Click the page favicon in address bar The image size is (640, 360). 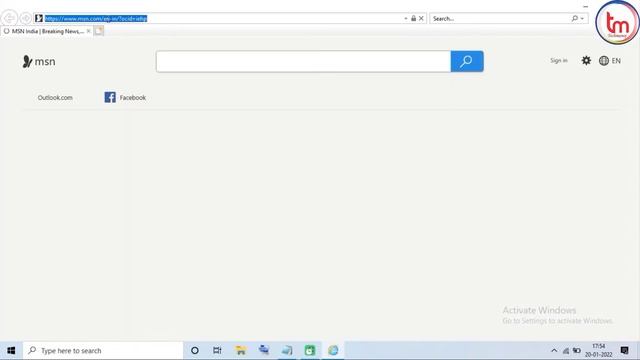(39, 18)
